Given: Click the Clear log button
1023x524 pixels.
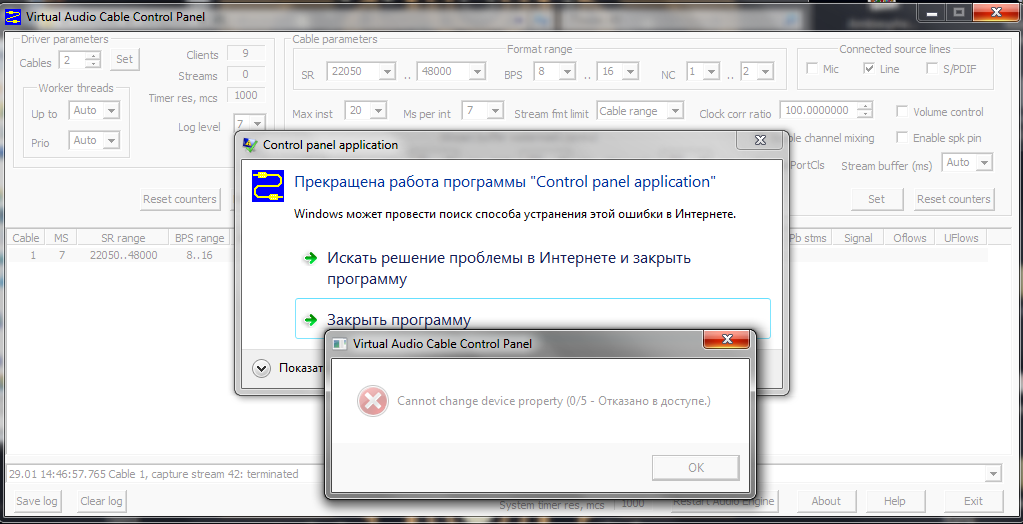Looking at the screenshot, I should 101,501.
